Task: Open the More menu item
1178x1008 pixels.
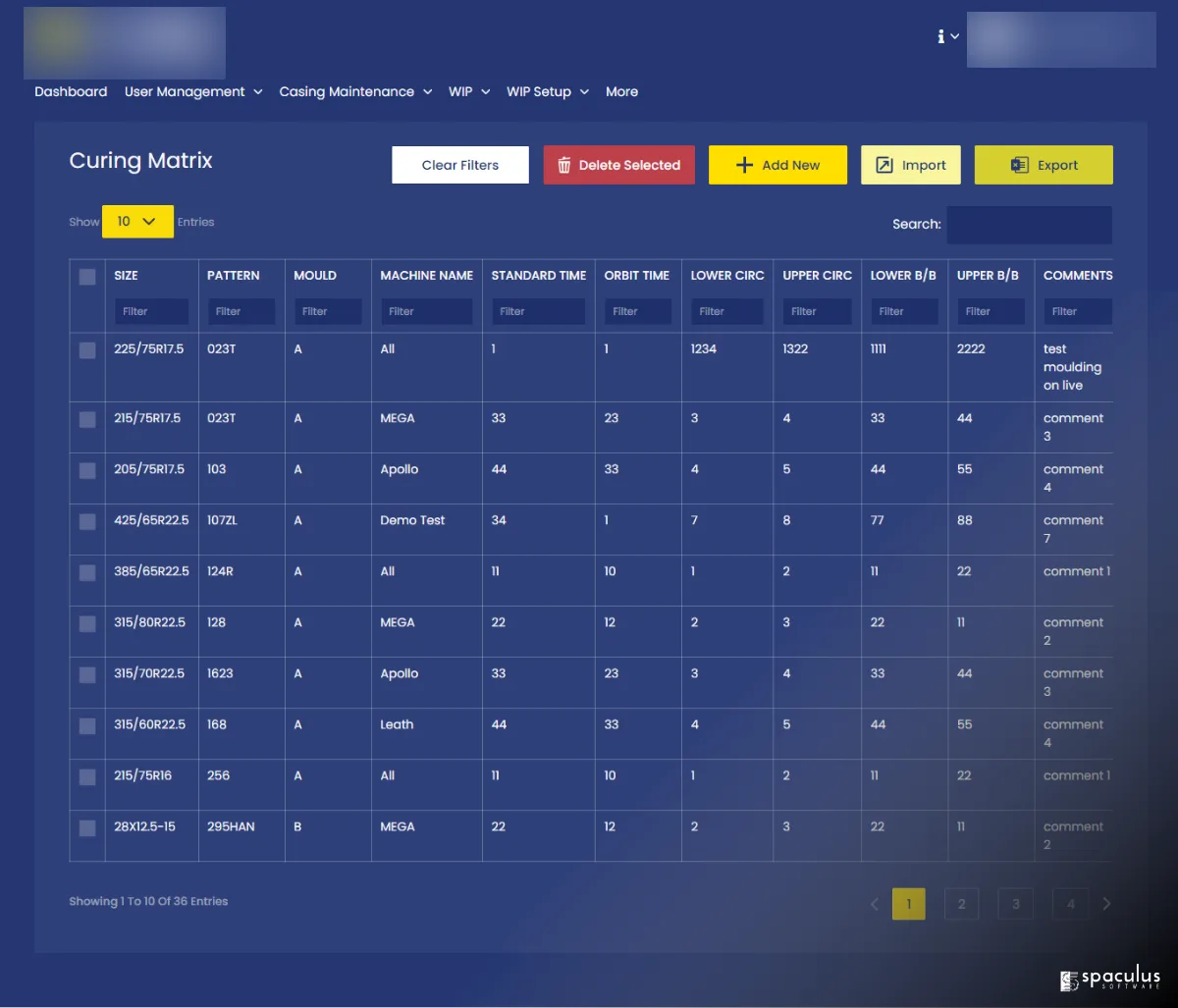Action: coord(621,92)
